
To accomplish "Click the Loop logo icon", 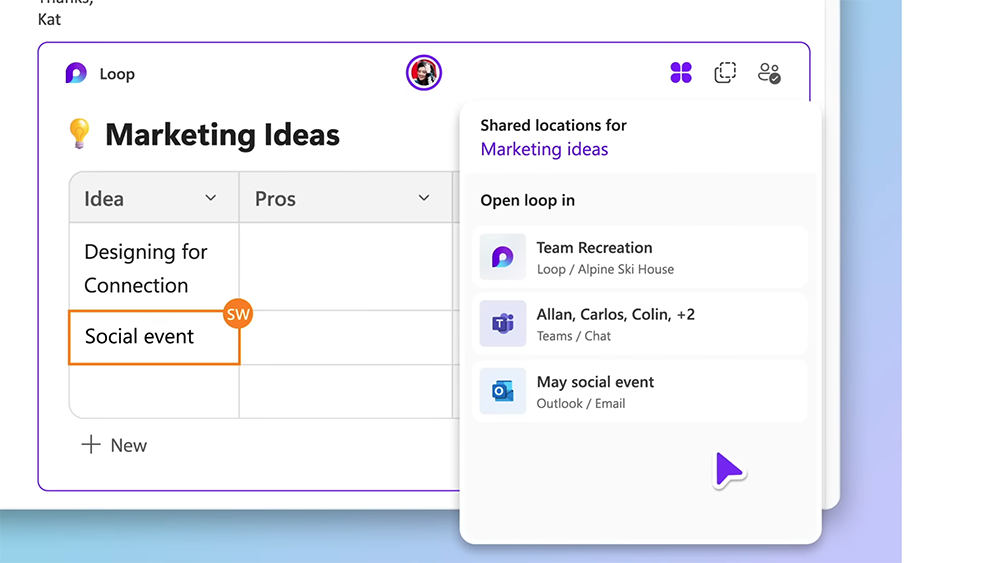I will [x=76, y=73].
